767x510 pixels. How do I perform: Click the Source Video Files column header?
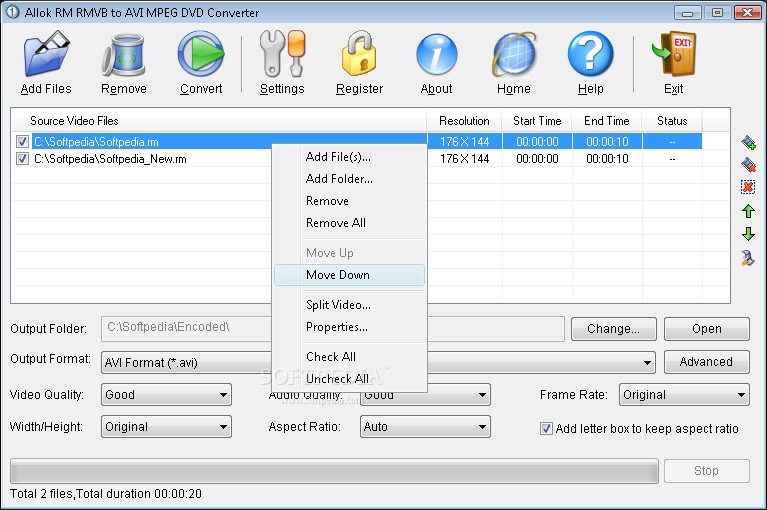[x=219, y=121]
